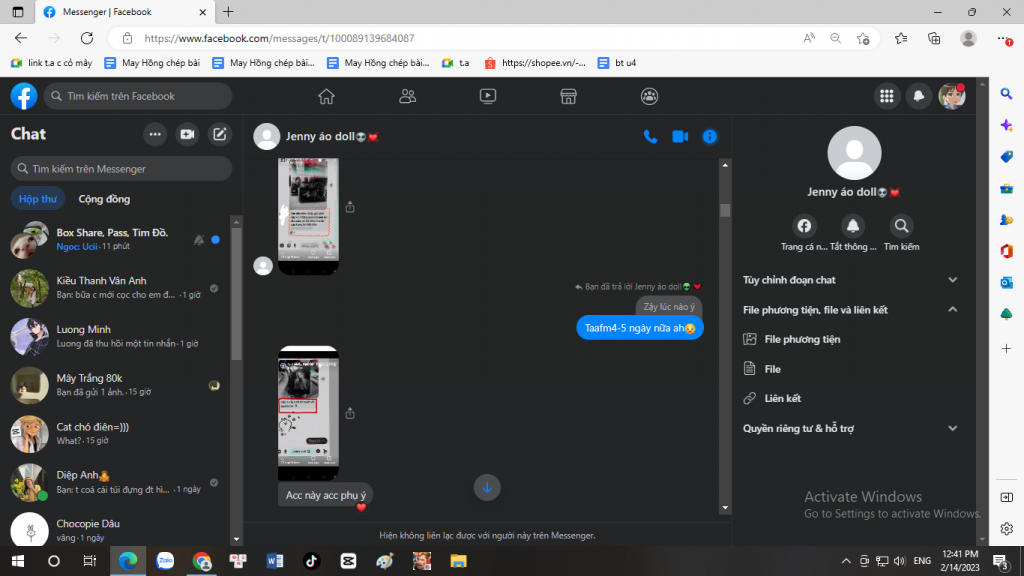
Task: Click the Tìm kiếm trên Messenger field
Action: click(x=121, y=169)
